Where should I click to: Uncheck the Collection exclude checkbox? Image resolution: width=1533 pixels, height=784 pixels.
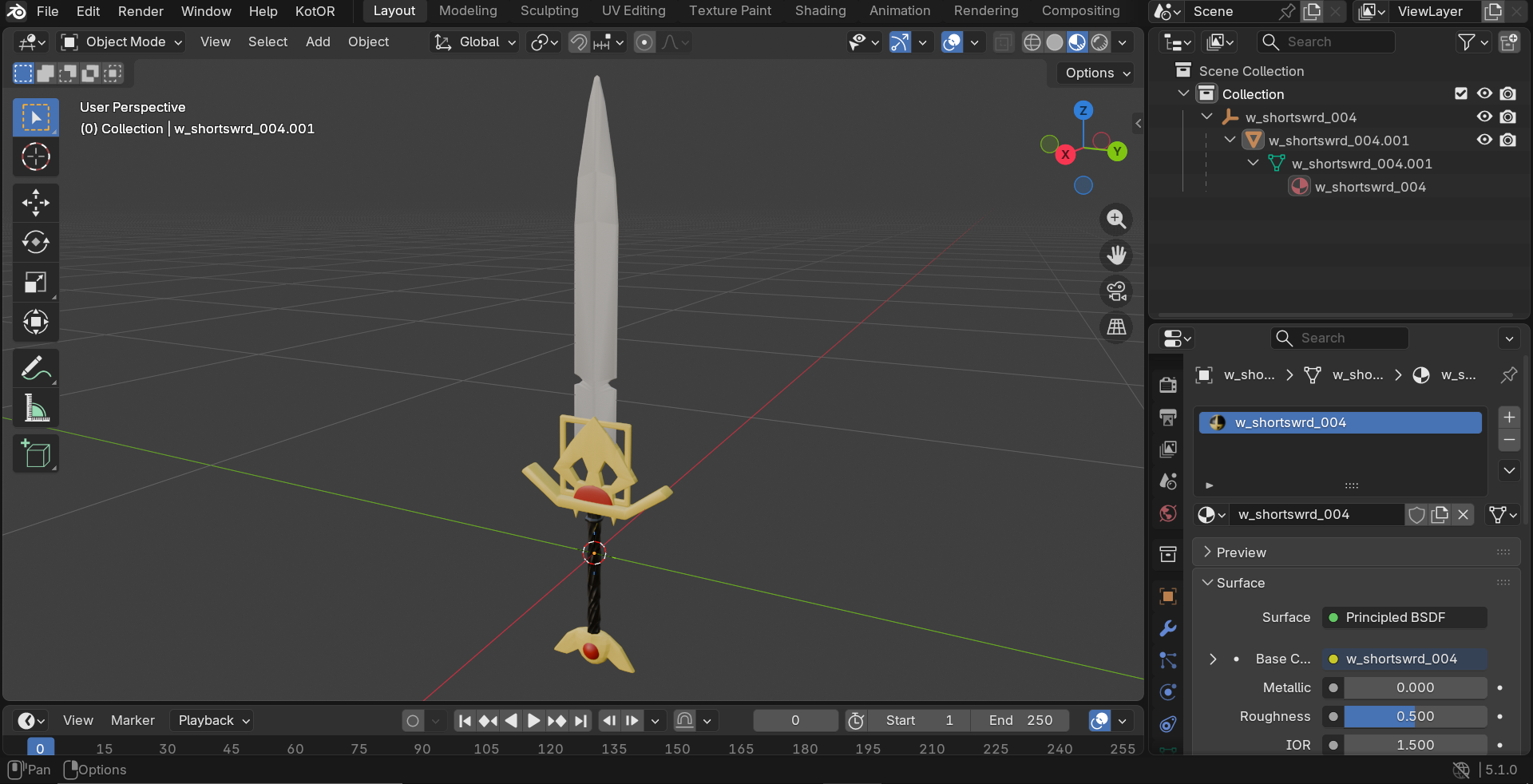[x=1461, y=94]
